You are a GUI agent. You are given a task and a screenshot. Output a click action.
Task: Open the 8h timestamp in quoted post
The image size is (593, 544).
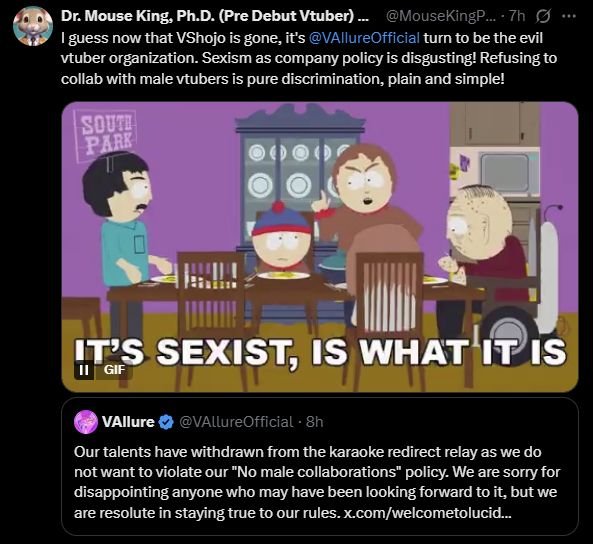pyautogui.click(x=315, y=422)
